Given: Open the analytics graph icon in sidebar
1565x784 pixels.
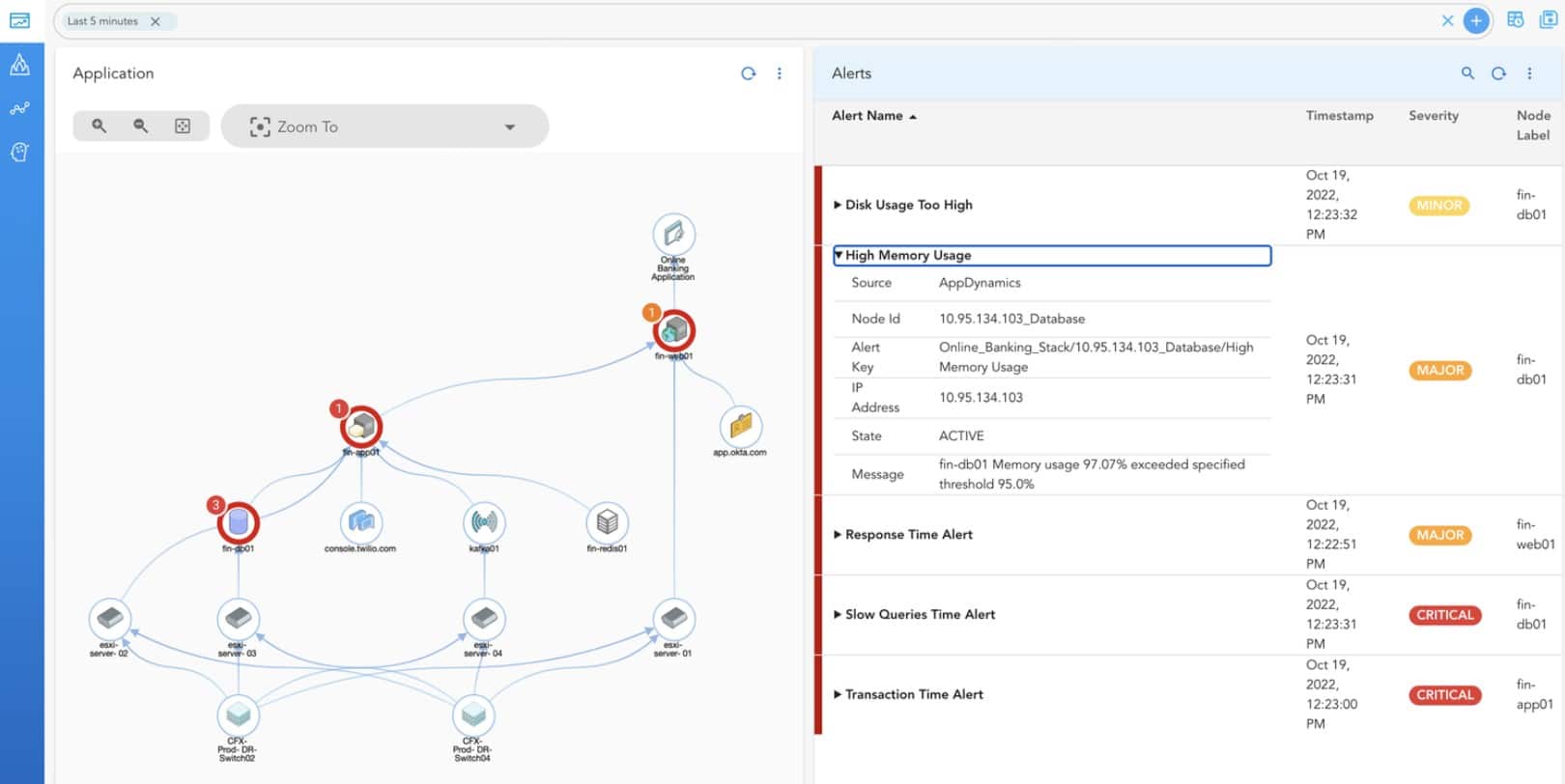Looking at the screenshot, I should point(20,109).
